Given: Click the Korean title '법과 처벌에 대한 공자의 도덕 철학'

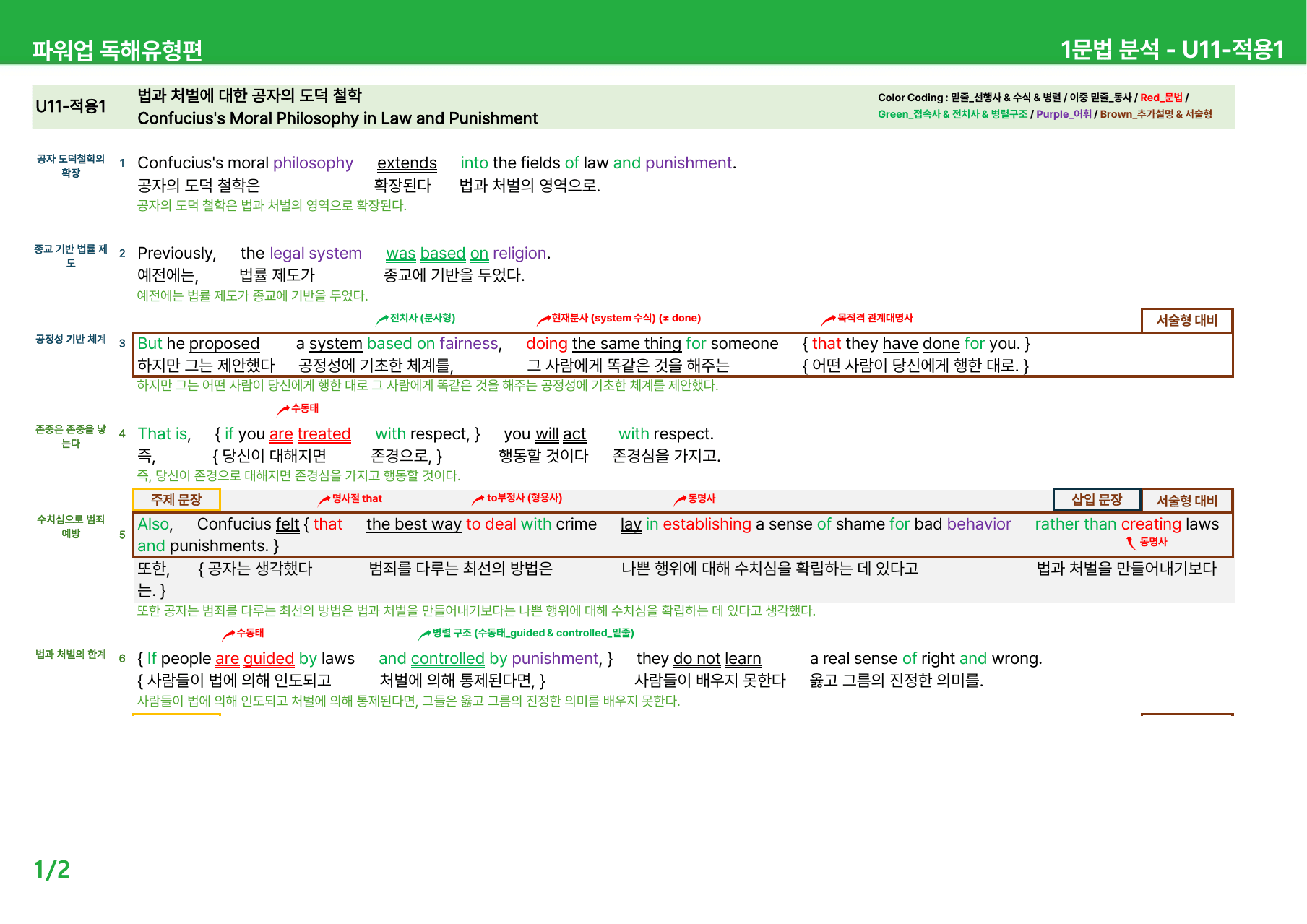Looking at the screenshot, I should click(x=249, y=95).
